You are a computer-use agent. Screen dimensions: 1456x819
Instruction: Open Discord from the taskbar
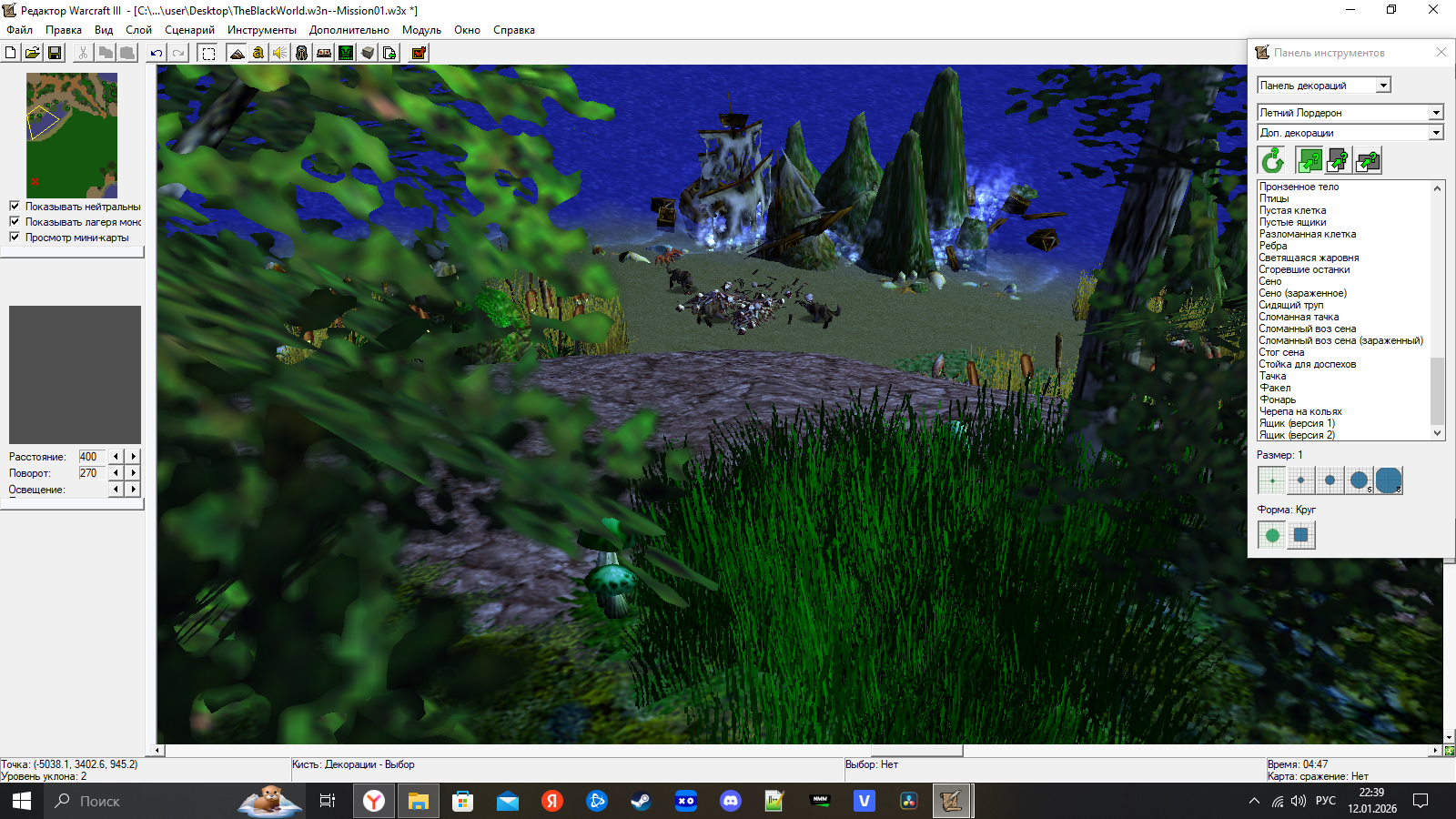(x=730, y=801)
